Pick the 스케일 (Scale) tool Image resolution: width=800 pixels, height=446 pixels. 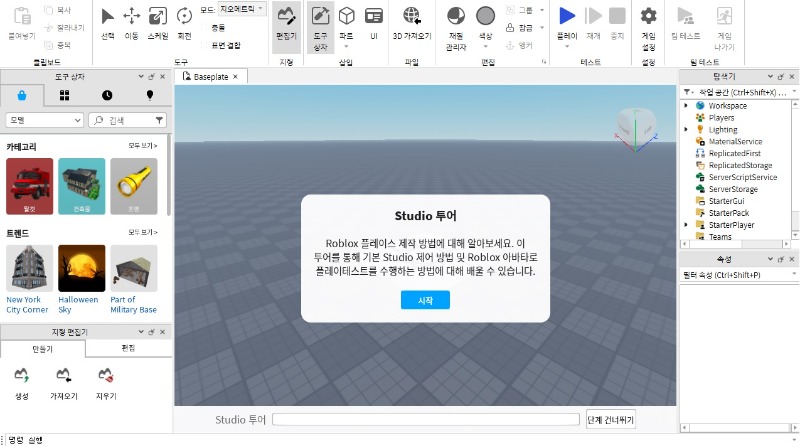coord(158,23)
